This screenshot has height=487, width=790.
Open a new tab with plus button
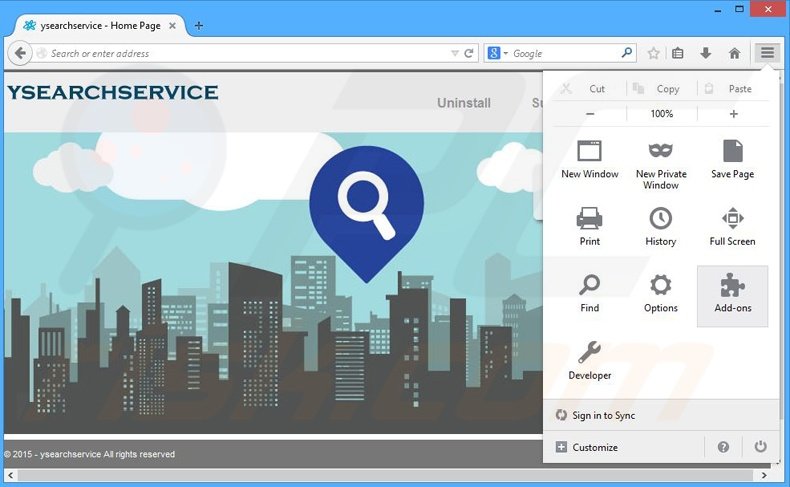(x=199, y=25)
